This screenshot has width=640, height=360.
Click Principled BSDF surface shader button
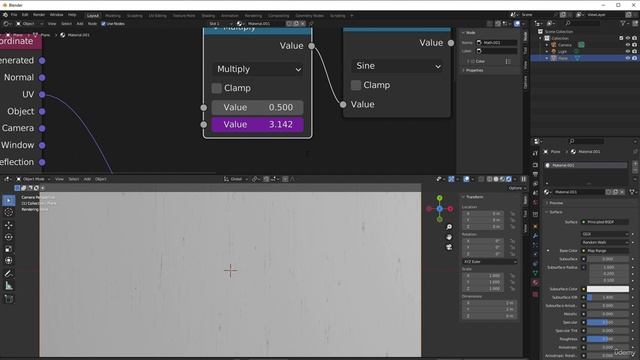click(605, 222)
